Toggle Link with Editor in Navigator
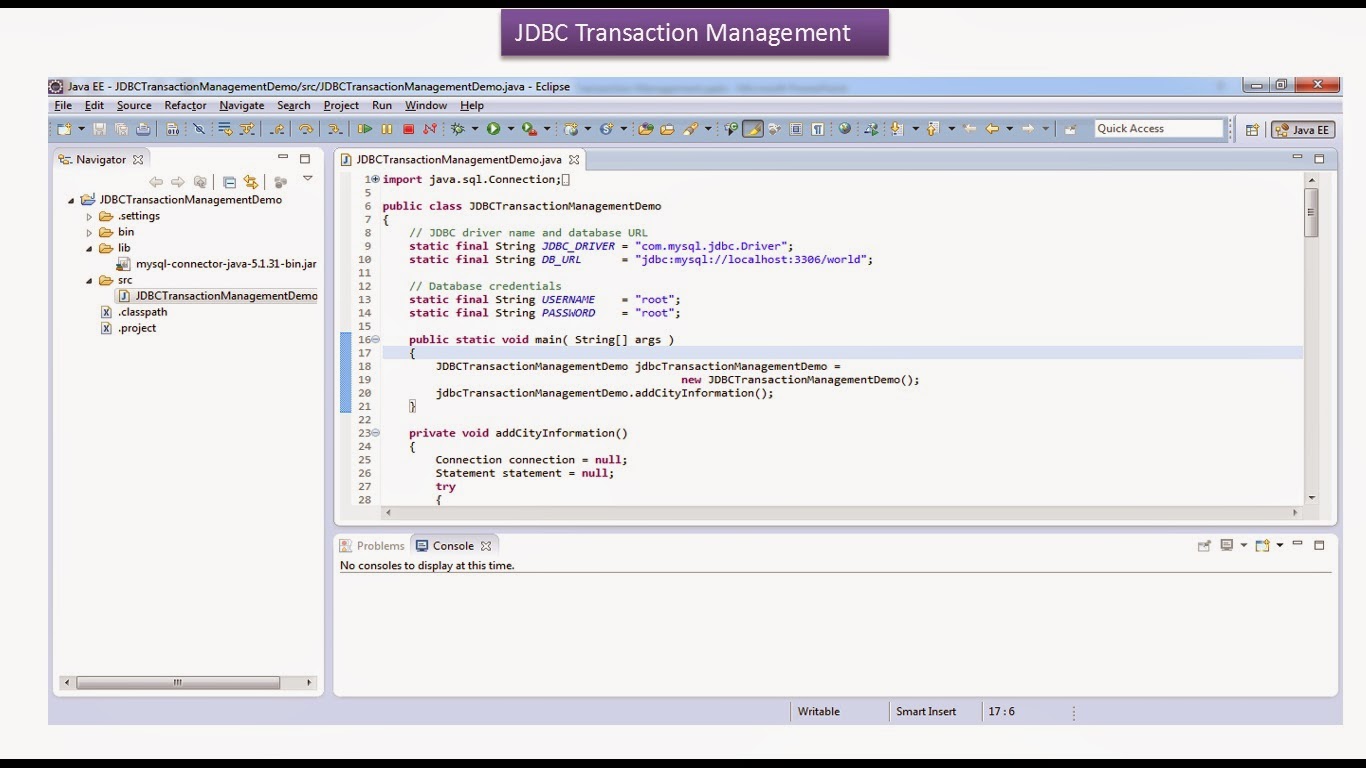 point(251,182)
